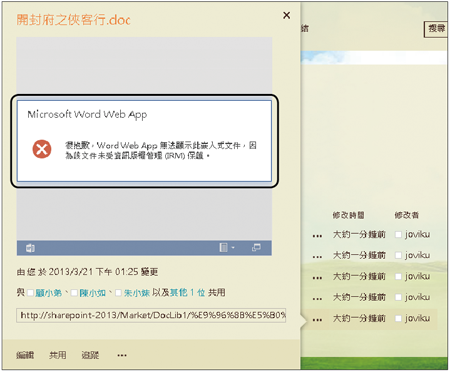Toggle presence checkbox beside 朱小妹
Screen dimensions: 450x372
118,293
